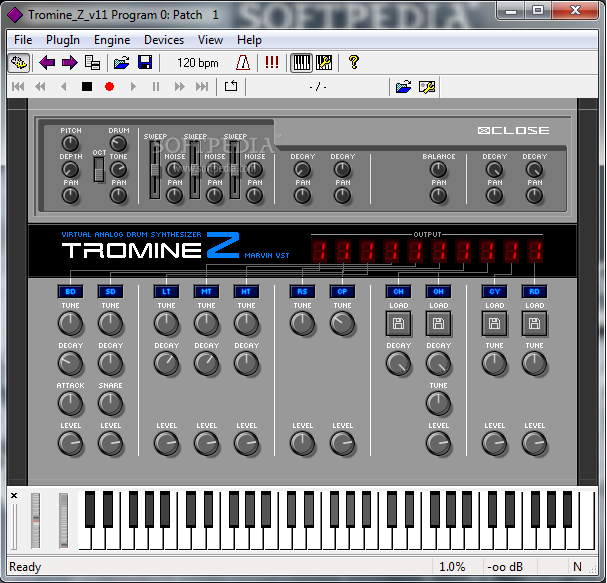Click the chain-link plugin icon in toolbar
The width and height of the screenshot is (607, 583).
19,62
